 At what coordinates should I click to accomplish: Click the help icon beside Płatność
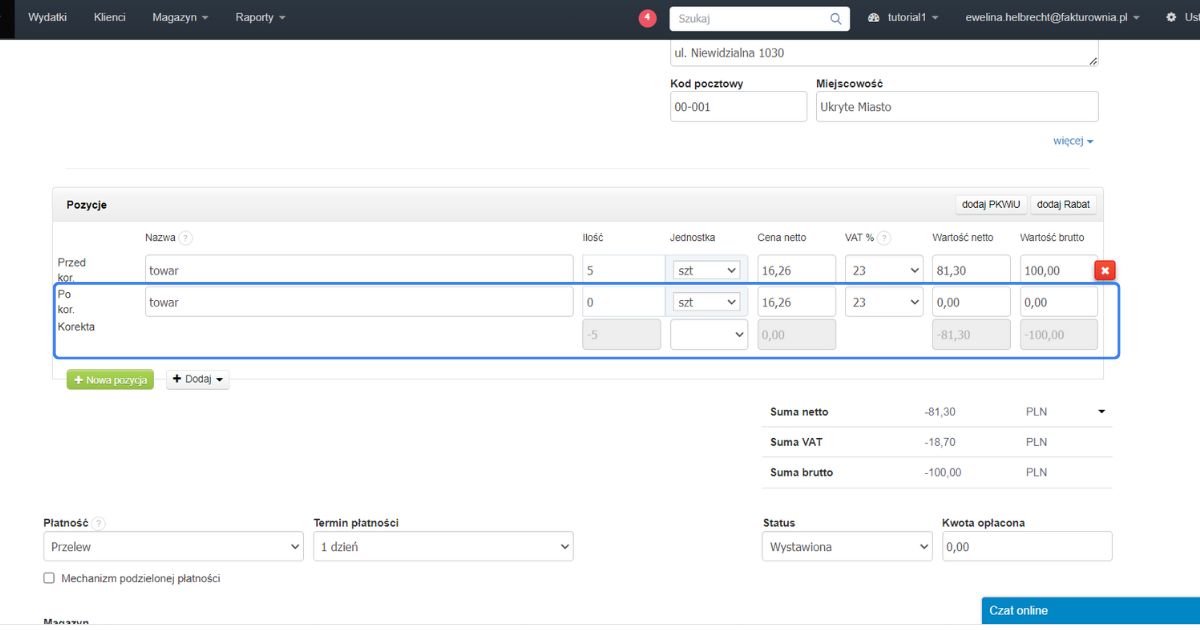coord(99,523)
